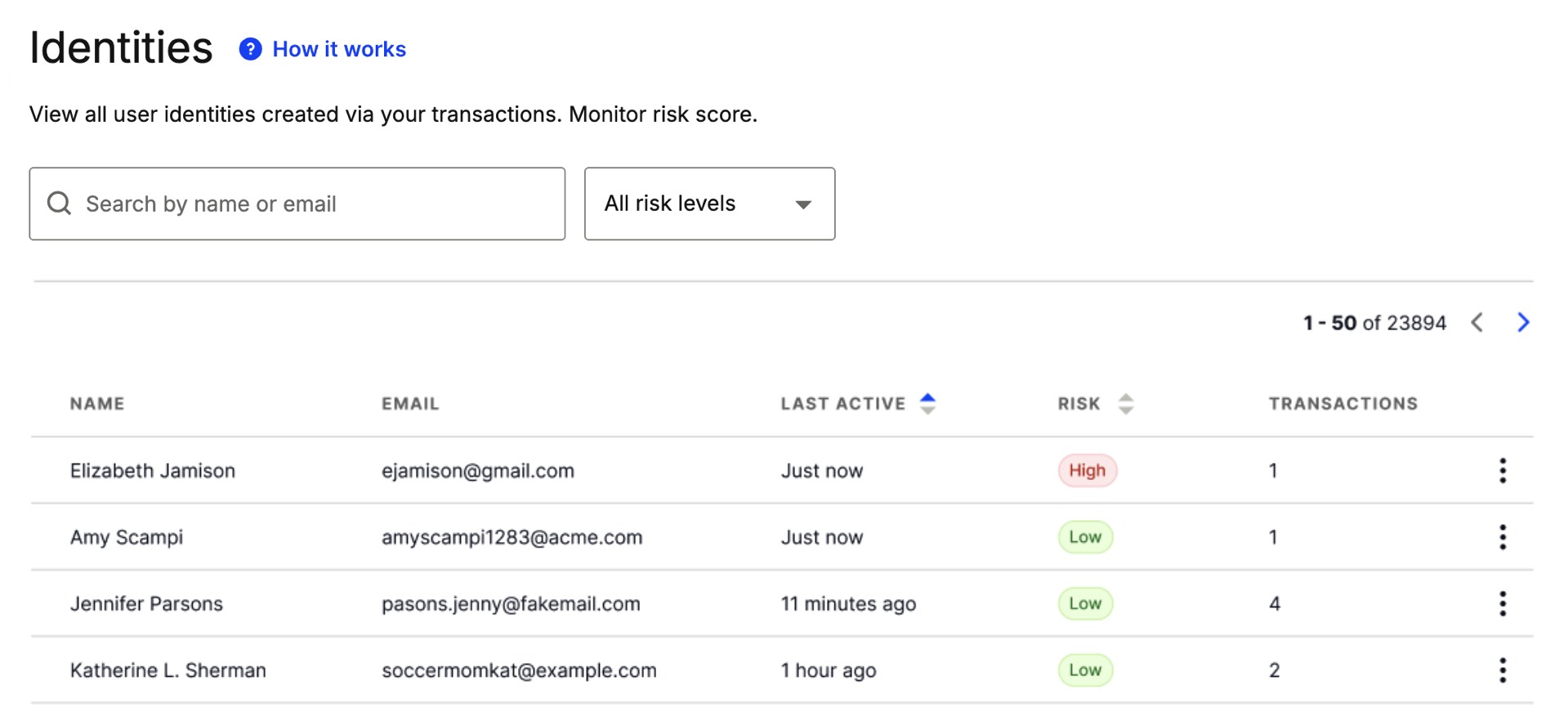This screenshot has width=1568, height=708.
Task: Click Jennifer Parsons' Low risk badge
Action: pyautogui.click(x=1085, y=603)
